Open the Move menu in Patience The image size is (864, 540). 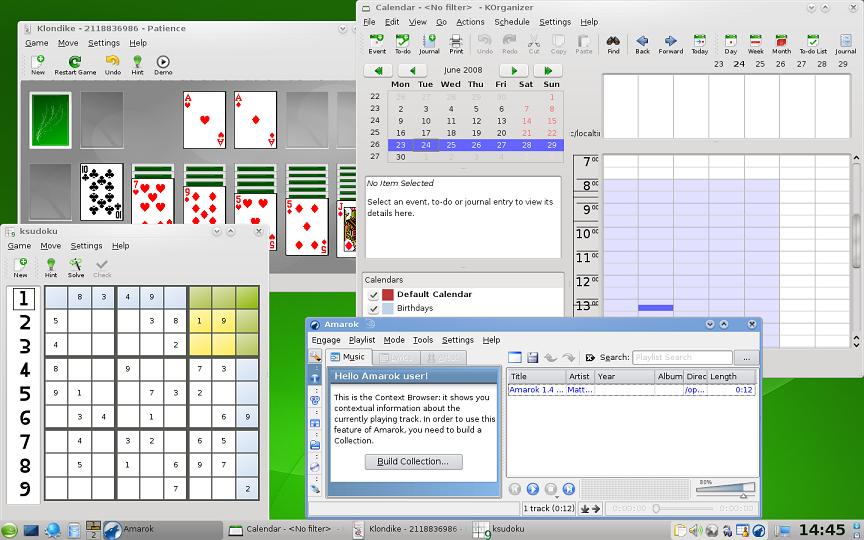point(68,43)
